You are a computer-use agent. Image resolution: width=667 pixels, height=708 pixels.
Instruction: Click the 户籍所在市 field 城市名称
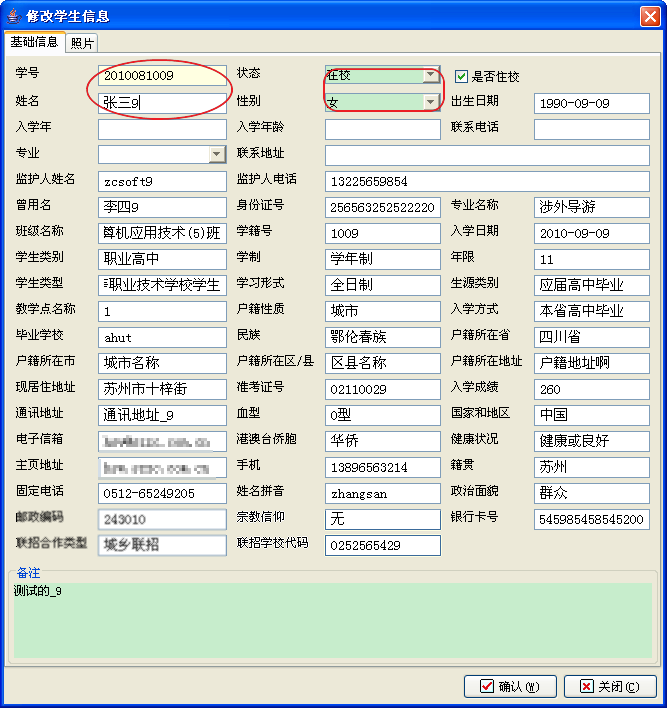162,363
